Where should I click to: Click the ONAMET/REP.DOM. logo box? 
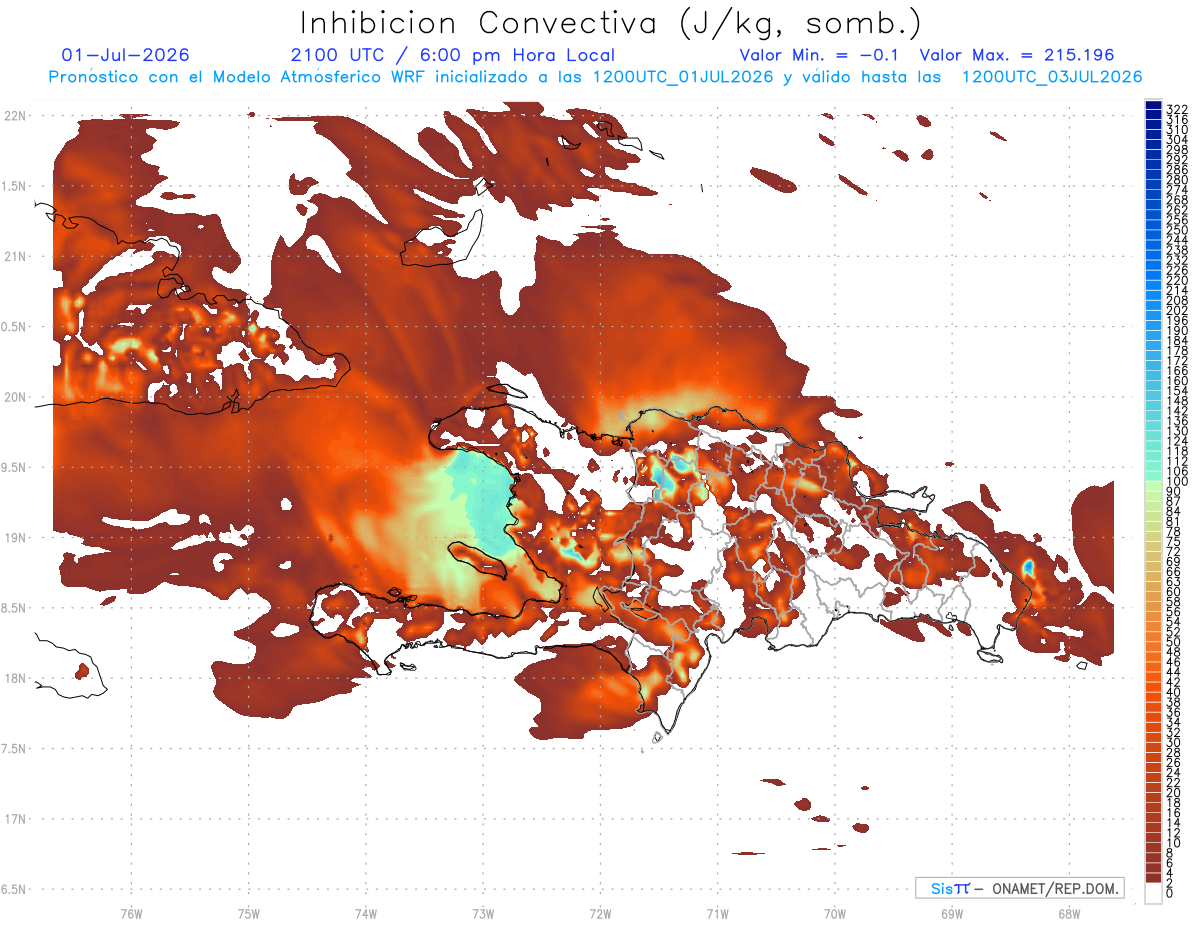click(1020, 888)
